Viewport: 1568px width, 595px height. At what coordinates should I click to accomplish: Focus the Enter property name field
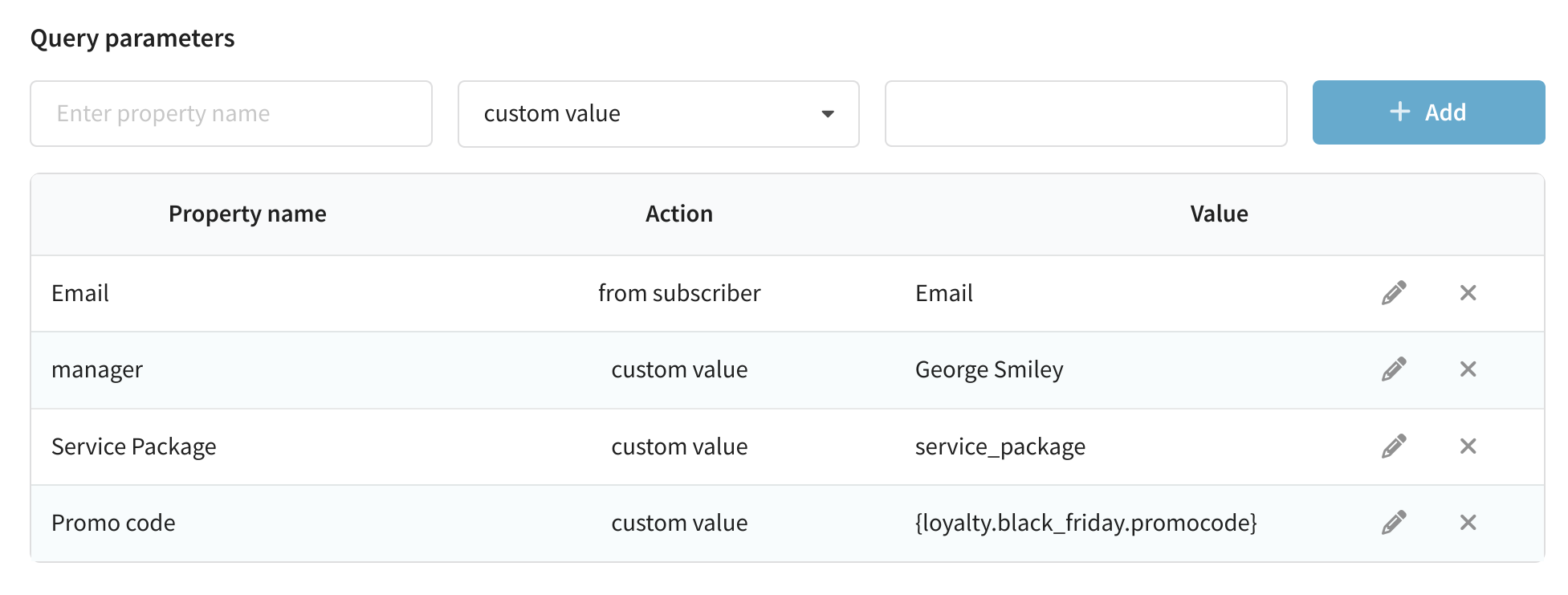pos(231,114)
